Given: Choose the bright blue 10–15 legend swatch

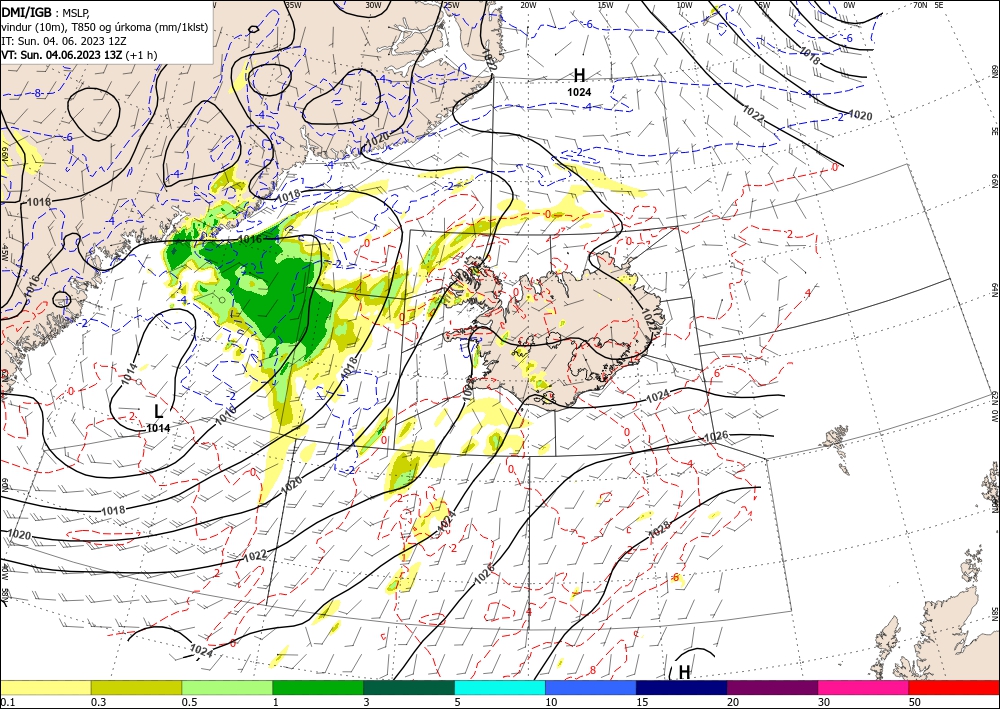Looking at the screenshot, I should (591, 687).
